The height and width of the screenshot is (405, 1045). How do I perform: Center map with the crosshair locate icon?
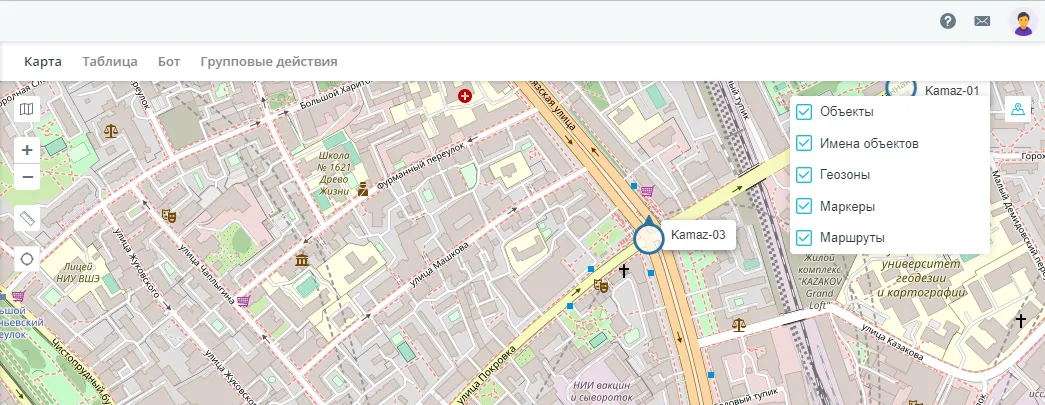click(x=27, y=259)
